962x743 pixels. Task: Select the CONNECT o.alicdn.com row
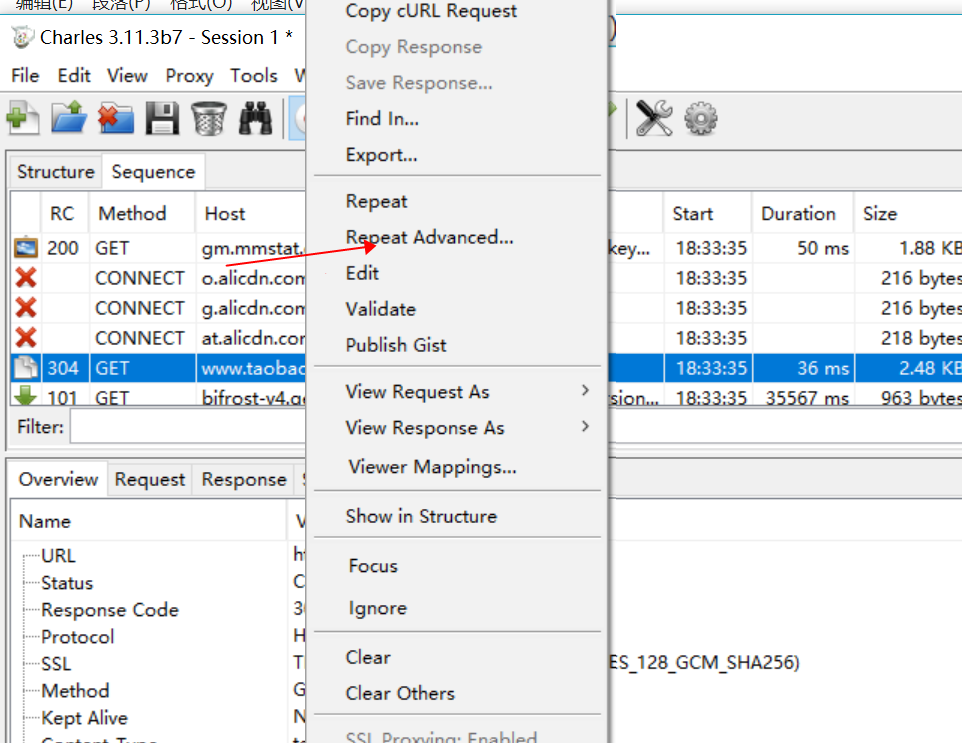click(x=158, y=278)
